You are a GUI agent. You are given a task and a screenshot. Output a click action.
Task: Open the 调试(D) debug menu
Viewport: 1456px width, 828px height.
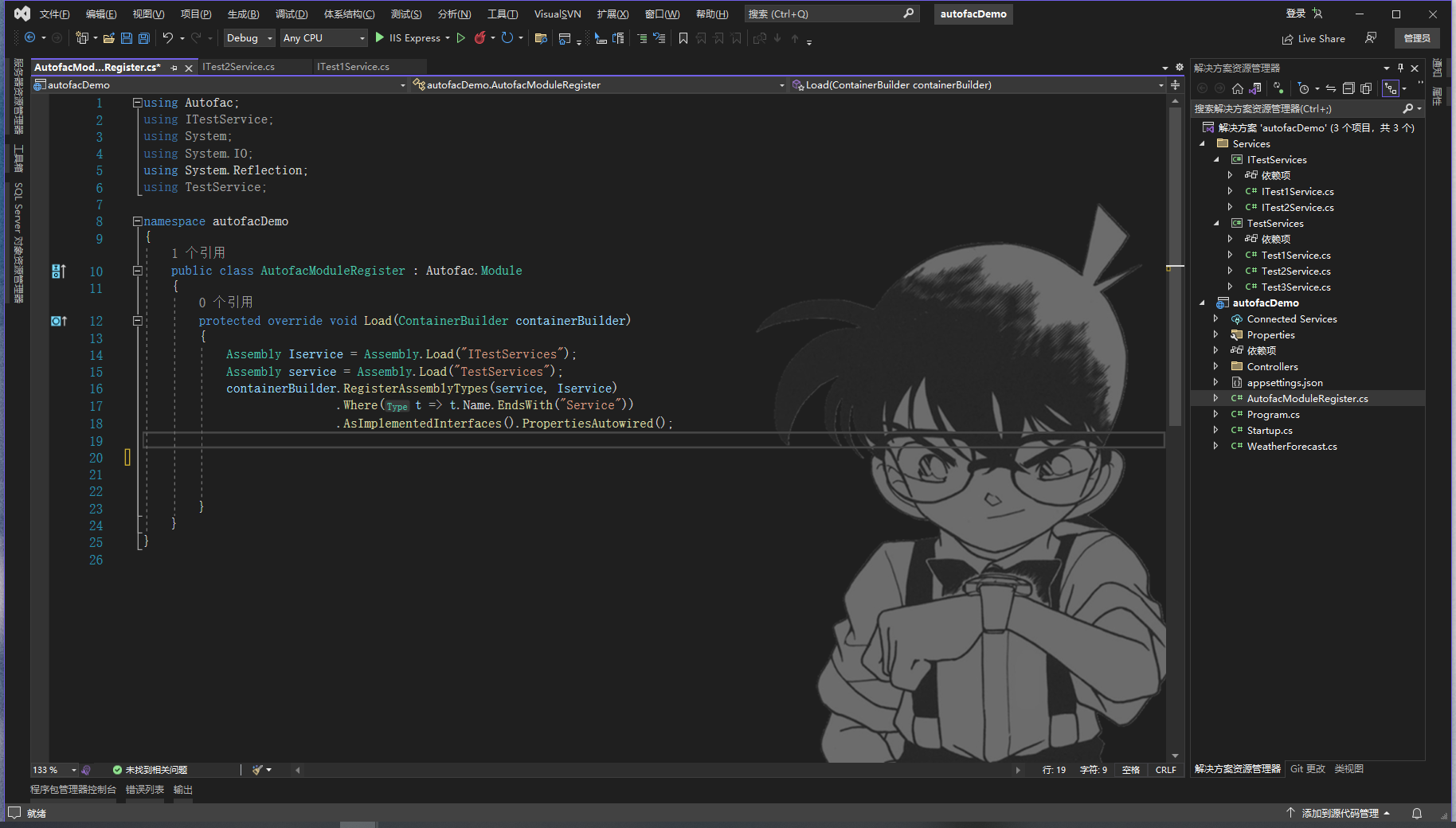click(x=292, y=14)
